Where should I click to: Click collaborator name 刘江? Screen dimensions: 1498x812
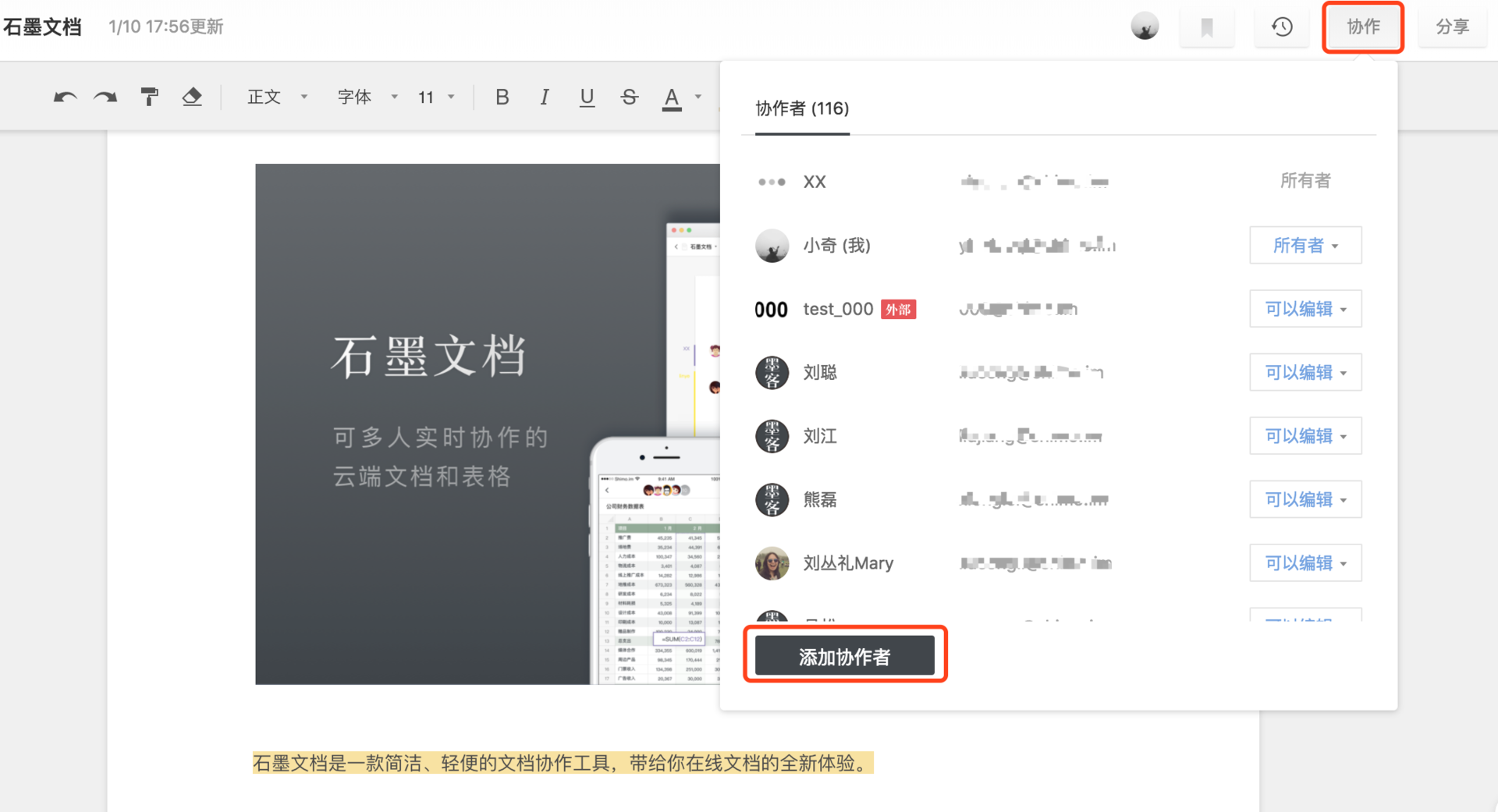click(820, 436)
